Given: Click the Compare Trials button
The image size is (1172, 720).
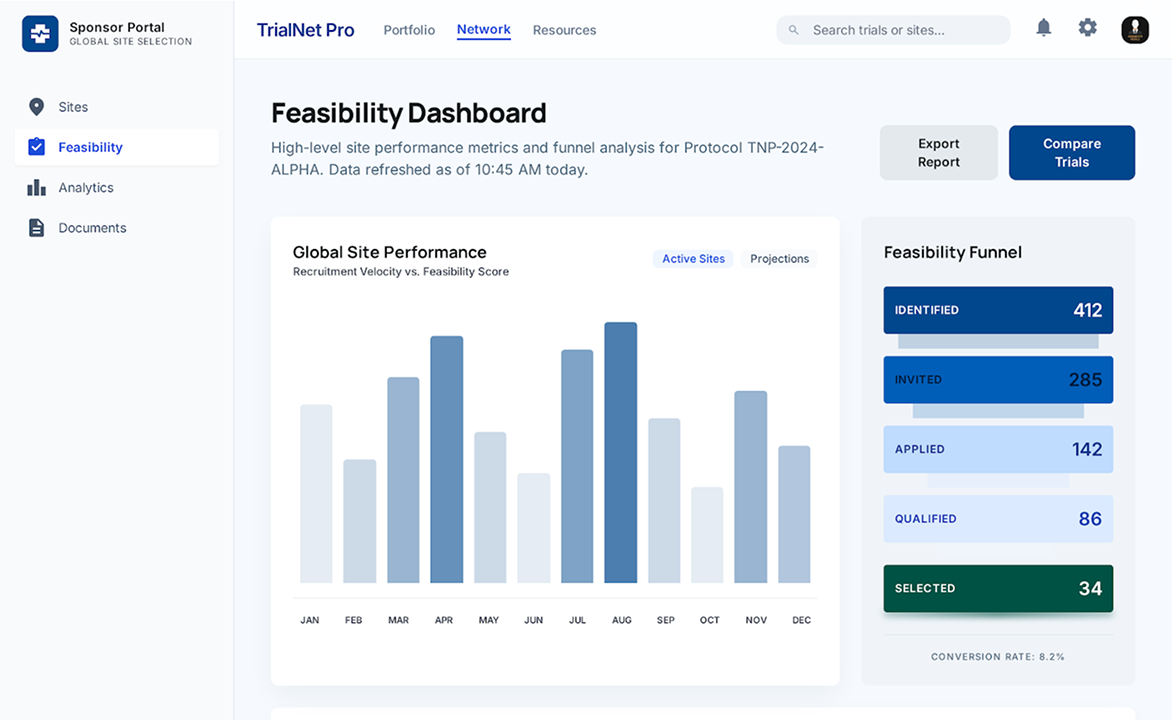Looking at the screenshot, I should pyautogui.click(x=1071, y=152).
